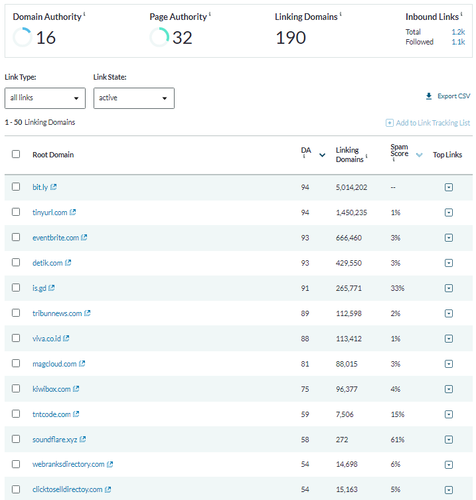Tick the soundflare.xyz row checkbox
Viewport: 476px width, 500px height.
[x=16, y=439]
